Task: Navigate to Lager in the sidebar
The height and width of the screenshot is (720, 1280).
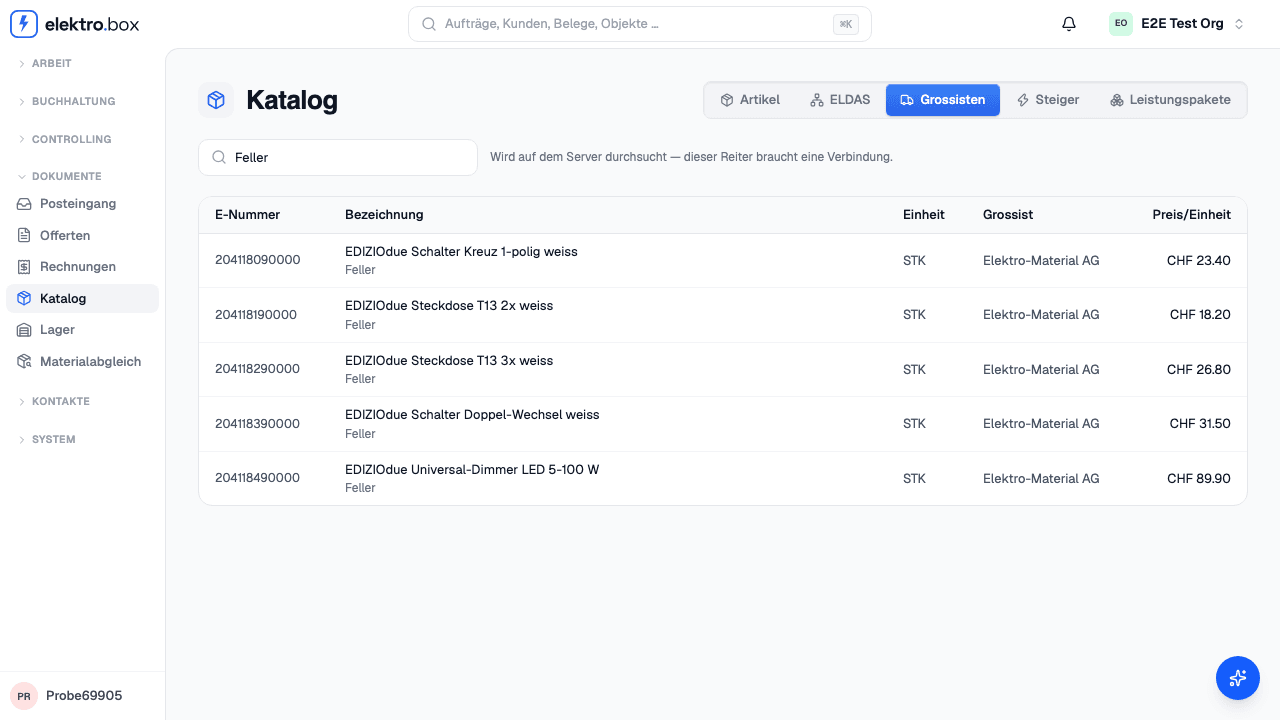Action: [x=82, y=330]
